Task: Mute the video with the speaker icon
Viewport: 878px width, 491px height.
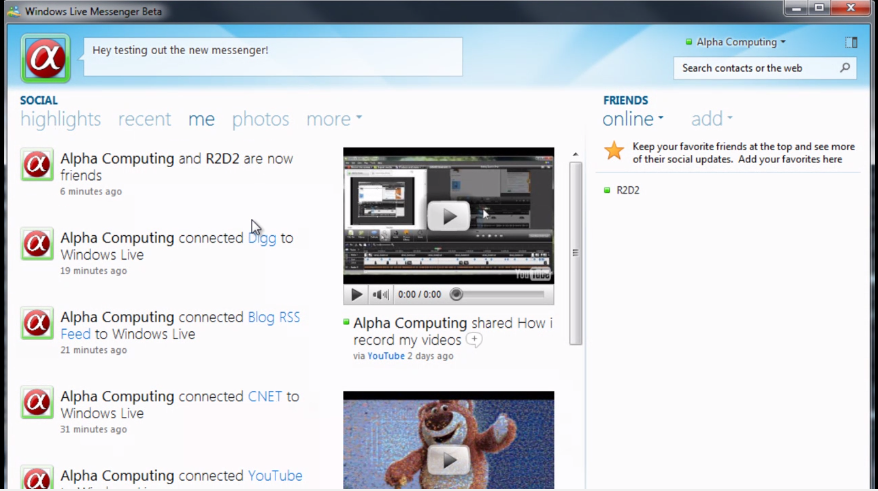Action: pos(380,294)
